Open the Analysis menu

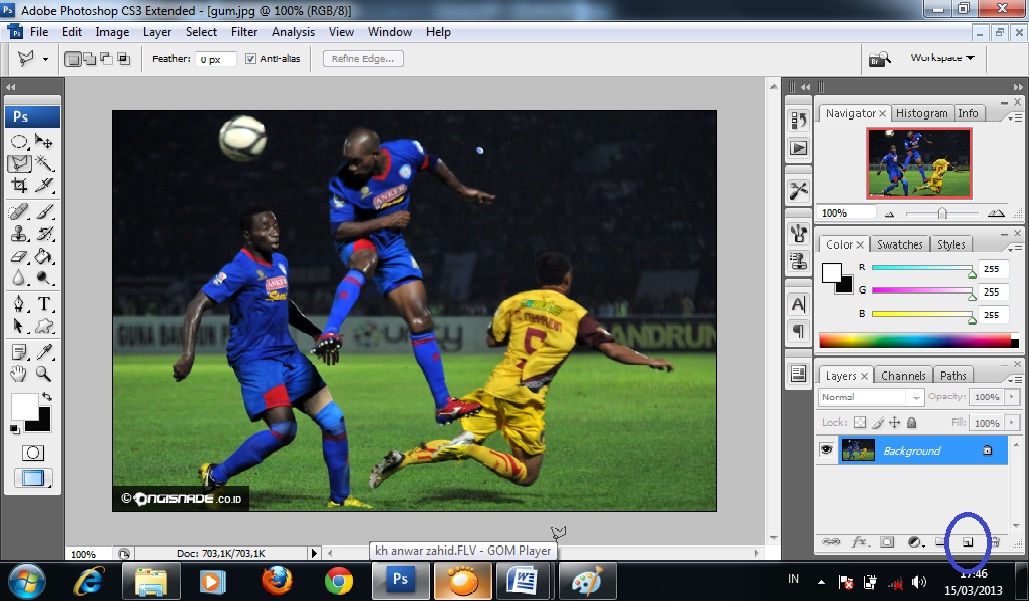point(293,31)
